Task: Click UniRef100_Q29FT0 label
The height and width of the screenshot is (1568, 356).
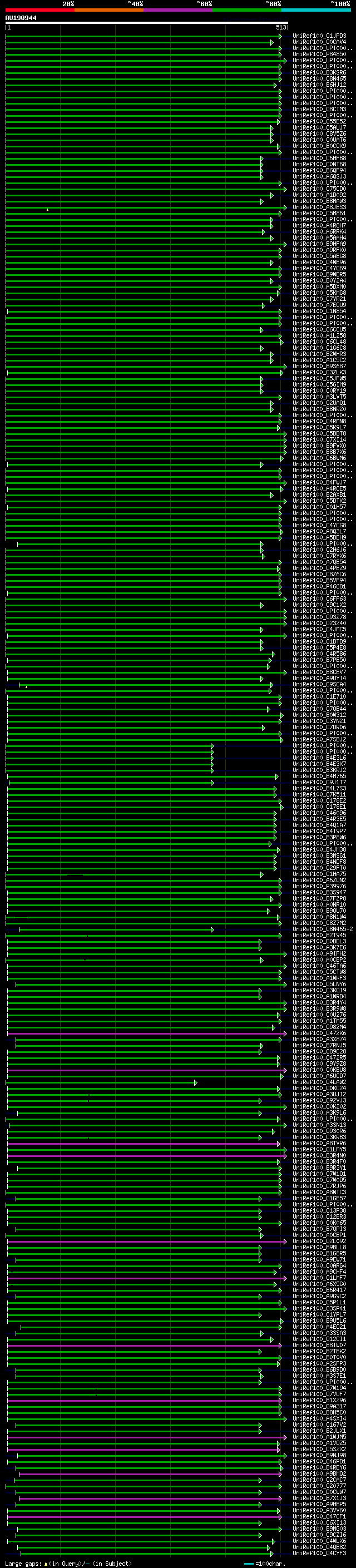Action: click(x=319, y=868)
